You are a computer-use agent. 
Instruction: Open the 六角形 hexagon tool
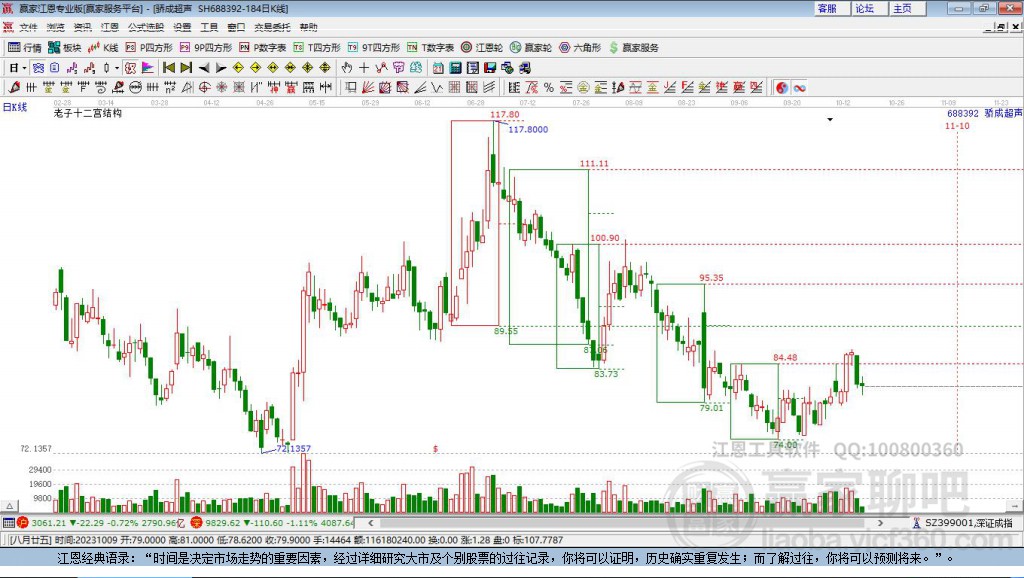tap(580, 48)
